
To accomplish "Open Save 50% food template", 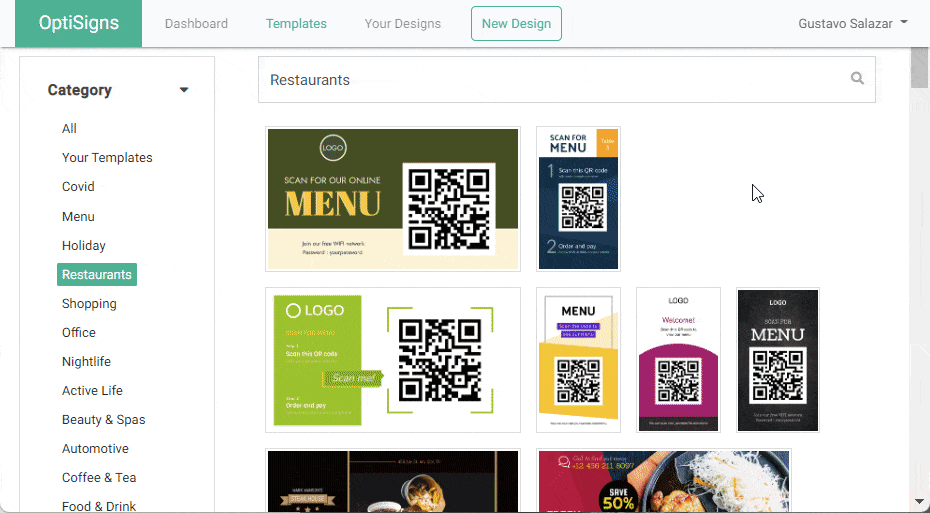I will tap(664, 481).
